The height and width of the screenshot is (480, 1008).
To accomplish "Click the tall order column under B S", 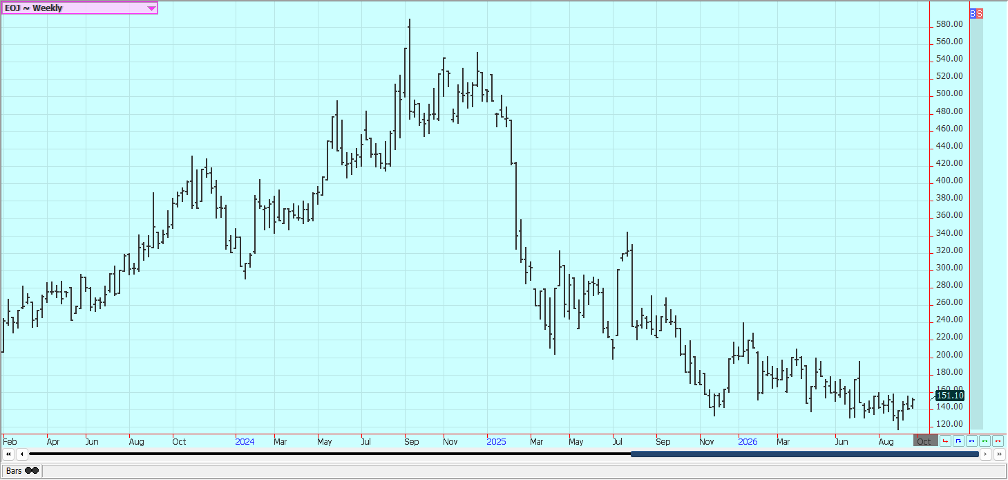I will click(976, 224).
